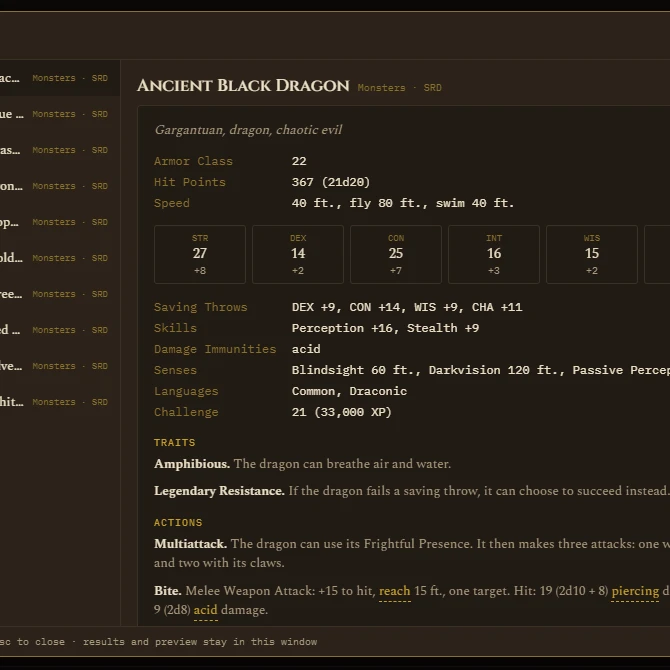The image size is (670, 670).
Task: Click the Ancient Black Dragon title
Action: click(243, 85)
